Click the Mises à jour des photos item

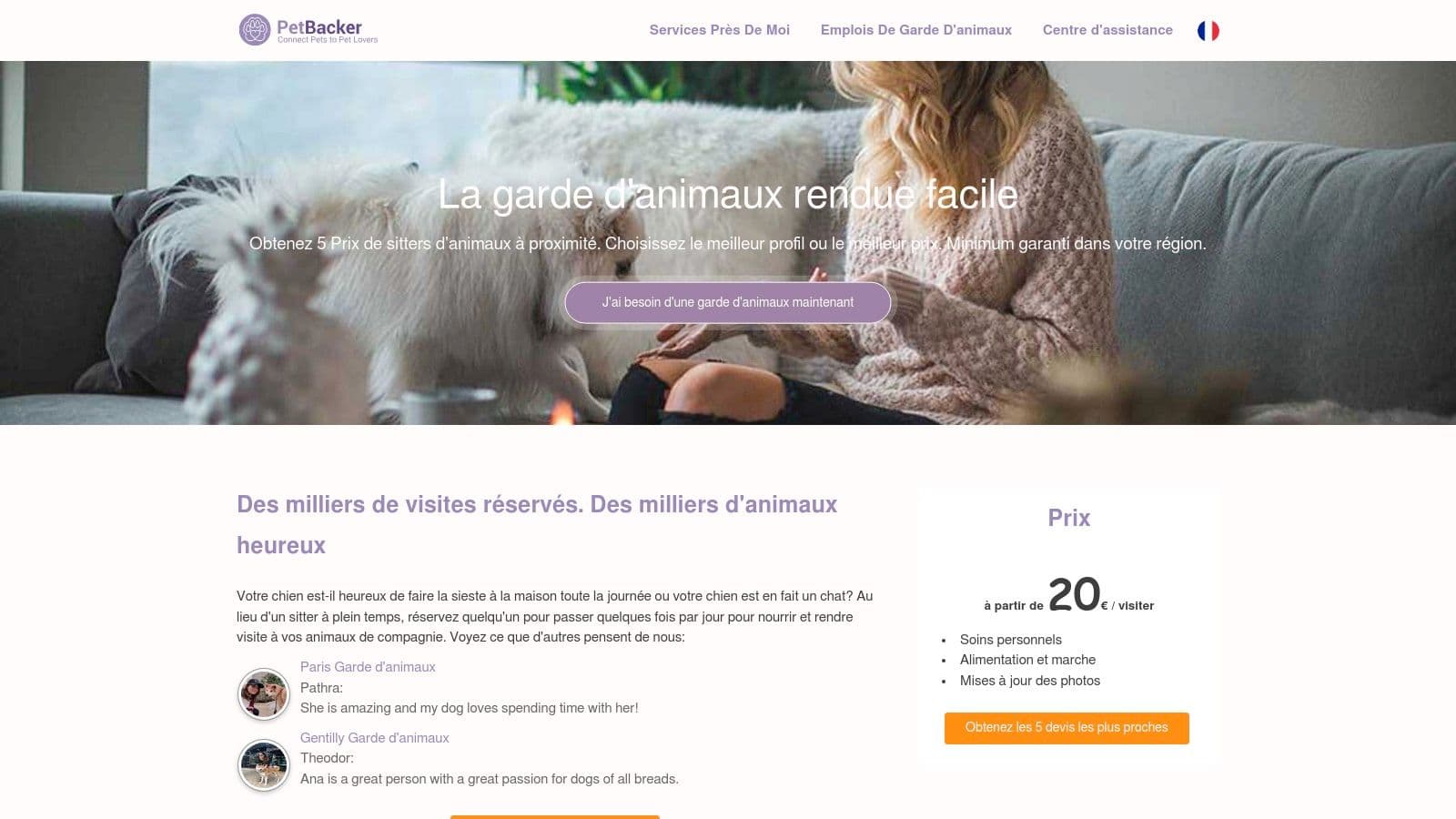tap(1029, 681)
